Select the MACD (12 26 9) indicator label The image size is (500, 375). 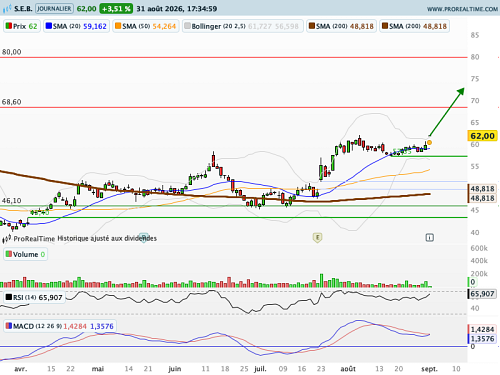pyautogui.click(x=60, y=326)
